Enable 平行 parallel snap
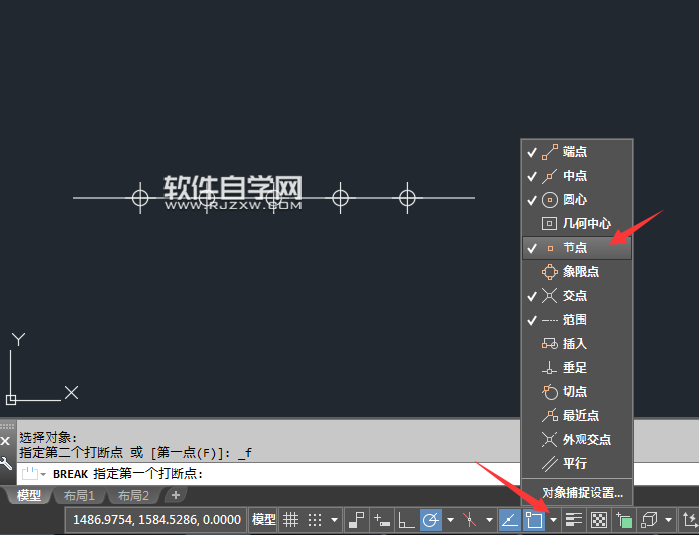This screenshot has height=535, width=699. (x=577, y=464)
